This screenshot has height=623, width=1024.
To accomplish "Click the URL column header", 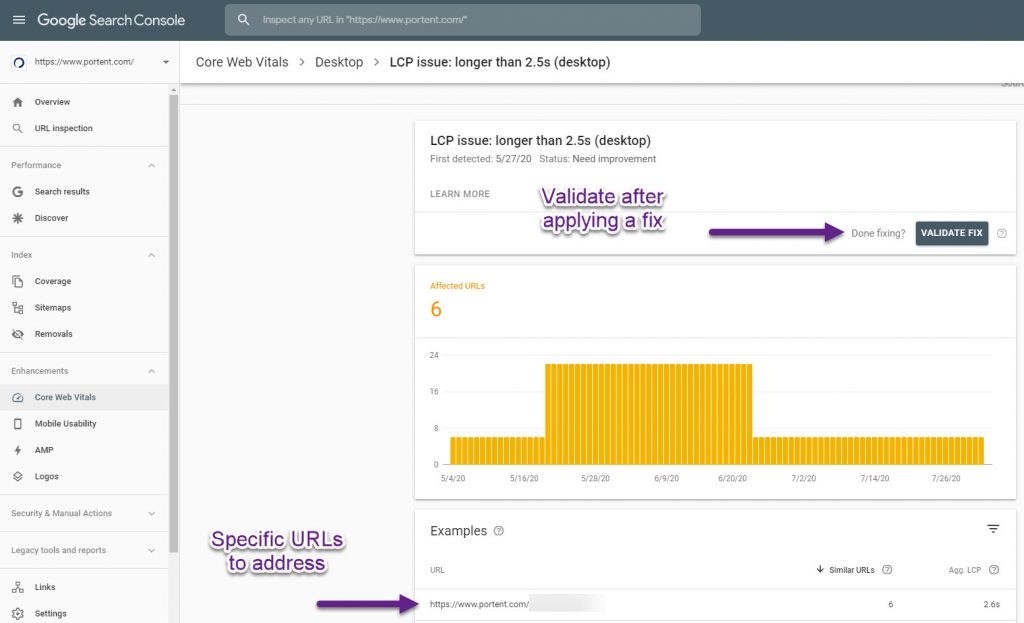I will coord(437,570).
